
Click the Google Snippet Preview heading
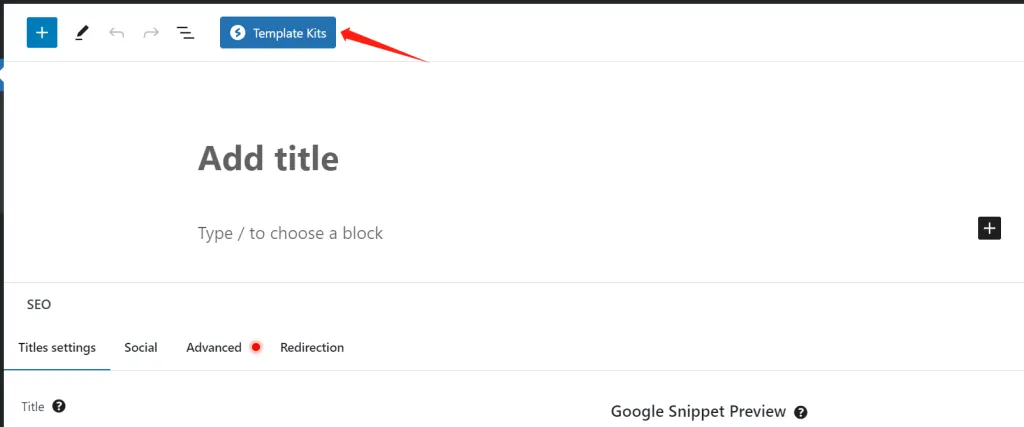click(699, 411)
